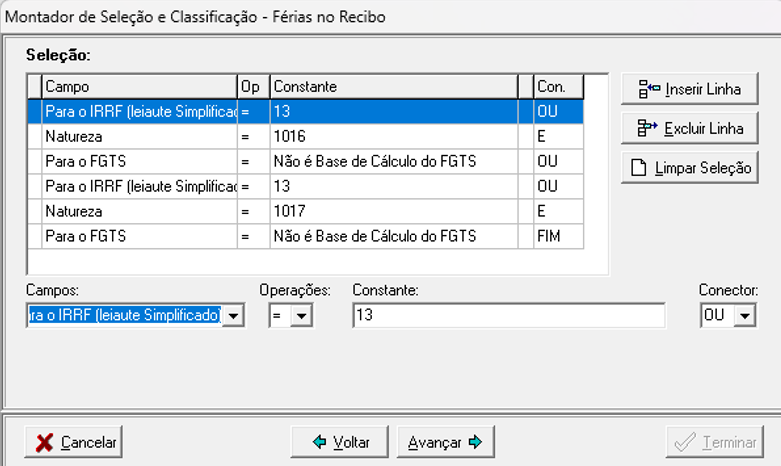Open the Campos dropdown arrow
Screen dimensions: 781x466
point(233,316)
